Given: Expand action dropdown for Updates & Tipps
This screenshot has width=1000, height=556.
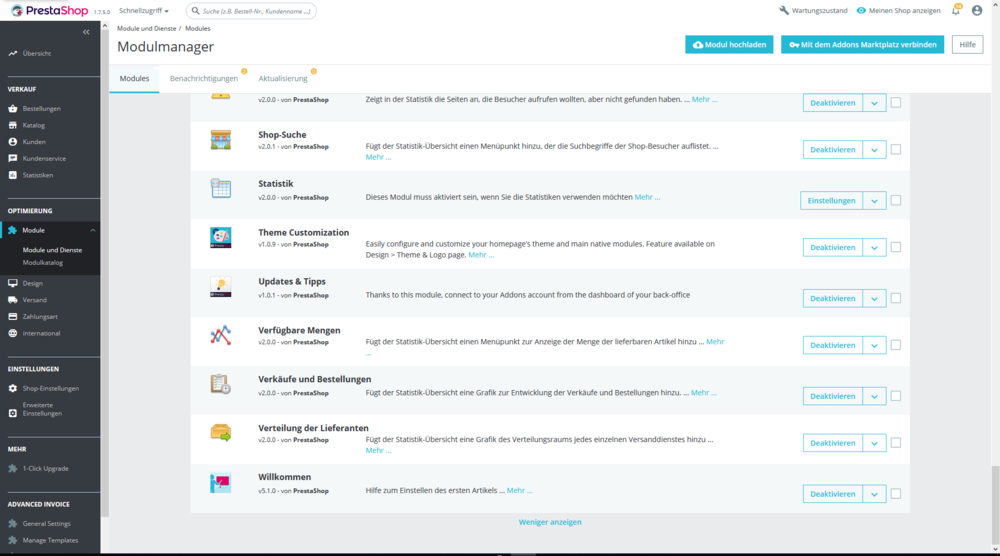Looking at the screenshot, I should point(874,298).
